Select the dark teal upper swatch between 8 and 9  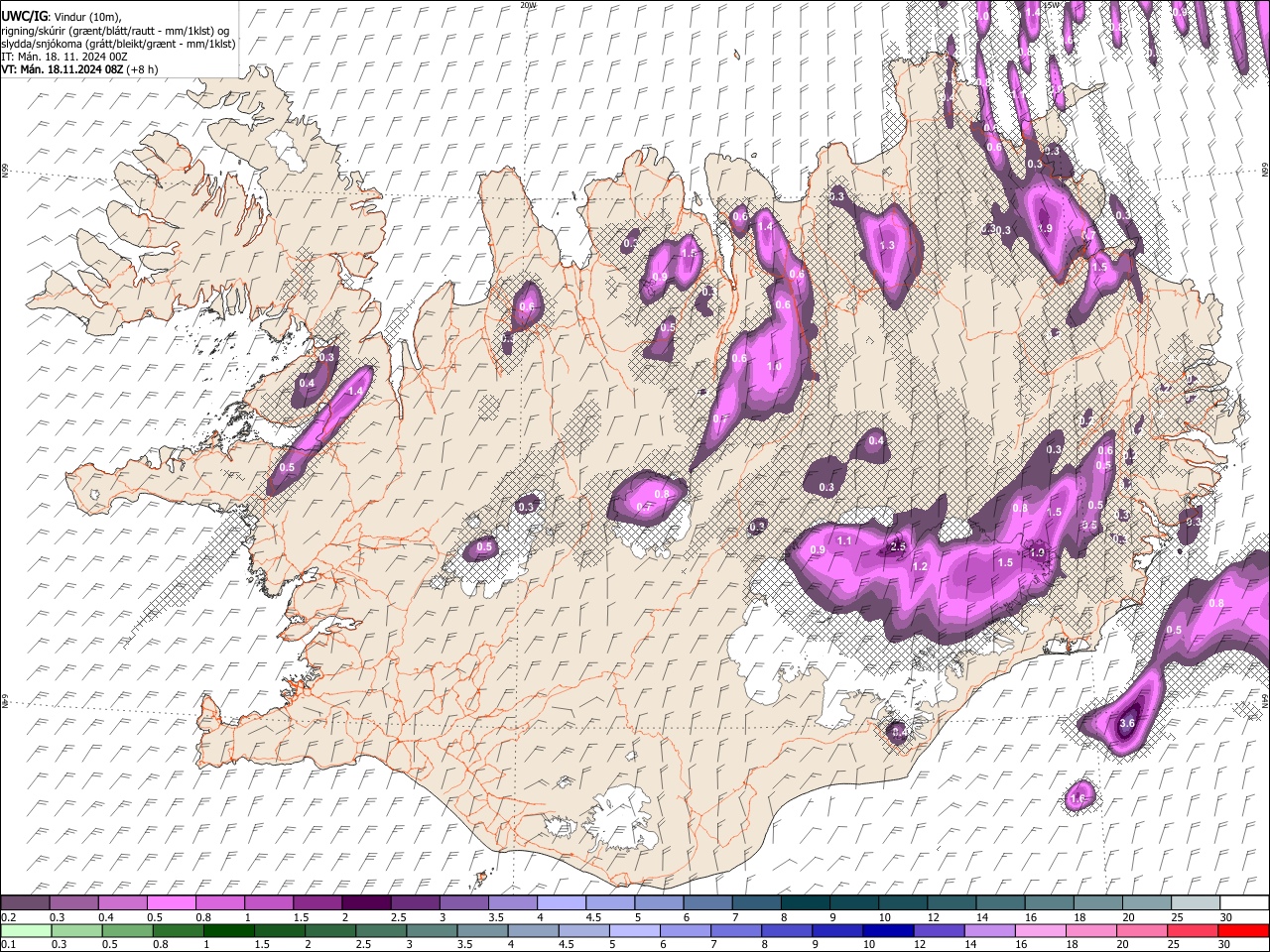click(805, 903)
